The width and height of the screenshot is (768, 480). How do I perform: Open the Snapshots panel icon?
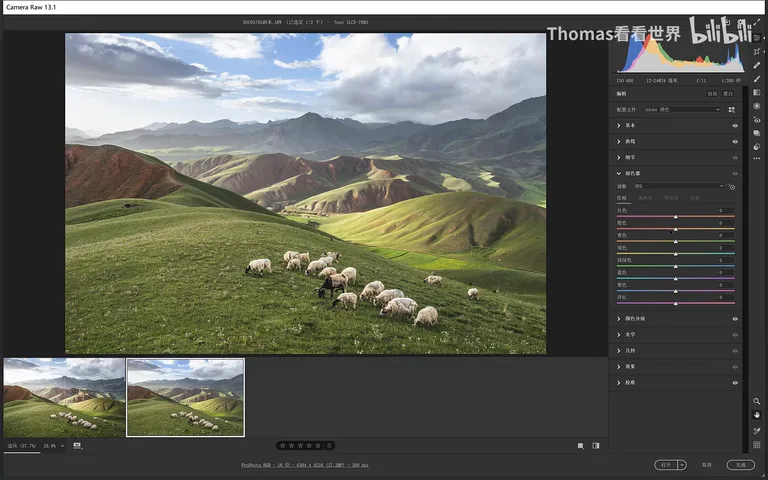(757, 133)
